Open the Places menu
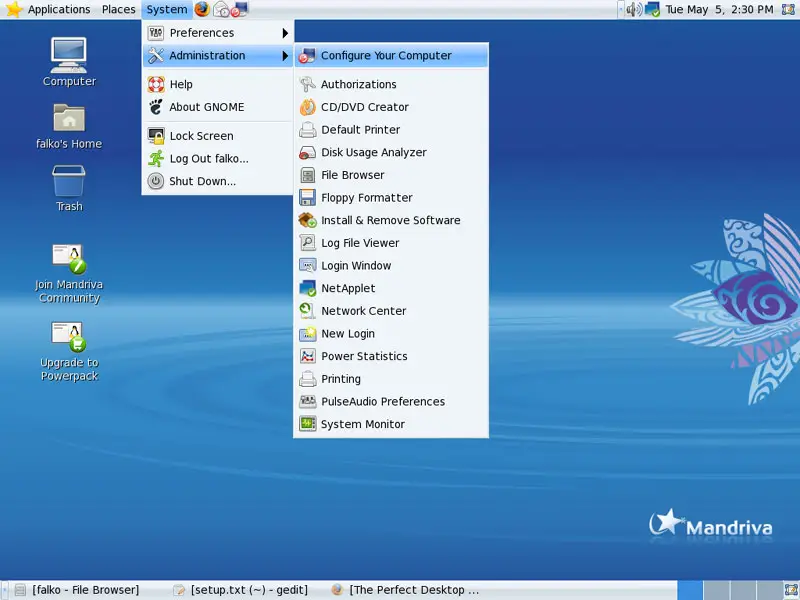This screenshot has width=800, height=600. (x=119, y=9)
